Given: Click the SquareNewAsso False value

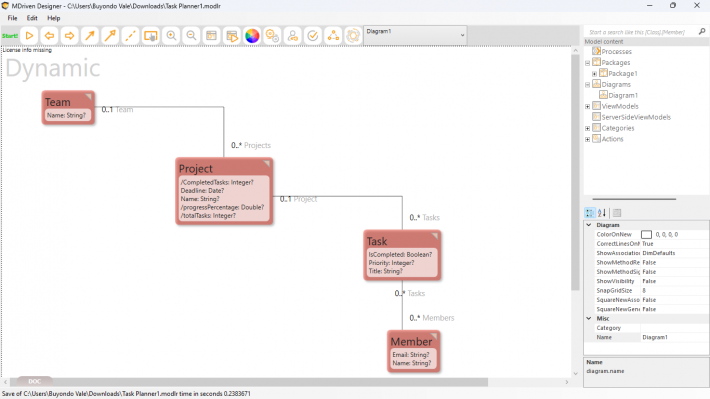Looking at the screenshot, I should pos(675,300).
